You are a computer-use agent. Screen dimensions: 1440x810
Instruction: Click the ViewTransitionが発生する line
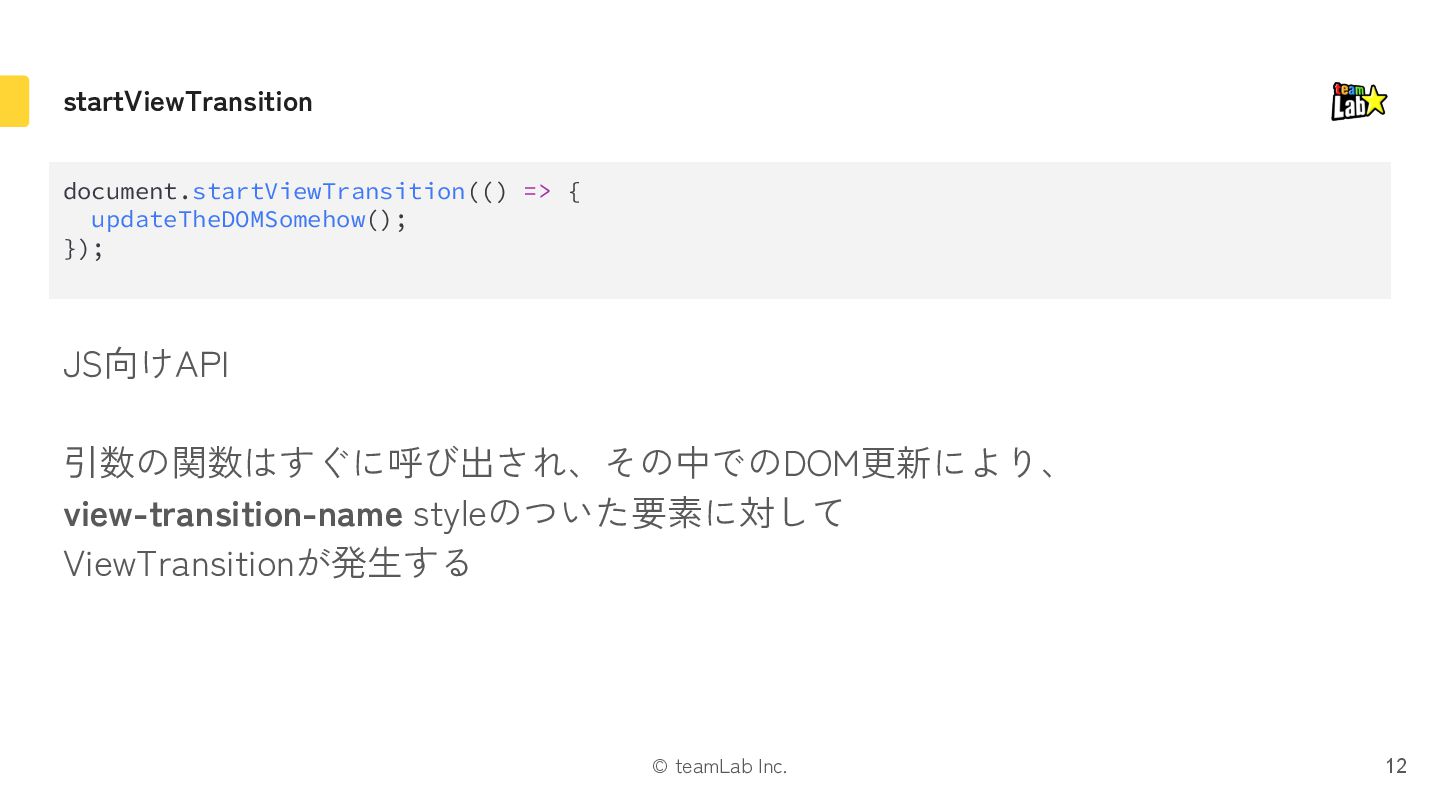[x=267, y=564]
